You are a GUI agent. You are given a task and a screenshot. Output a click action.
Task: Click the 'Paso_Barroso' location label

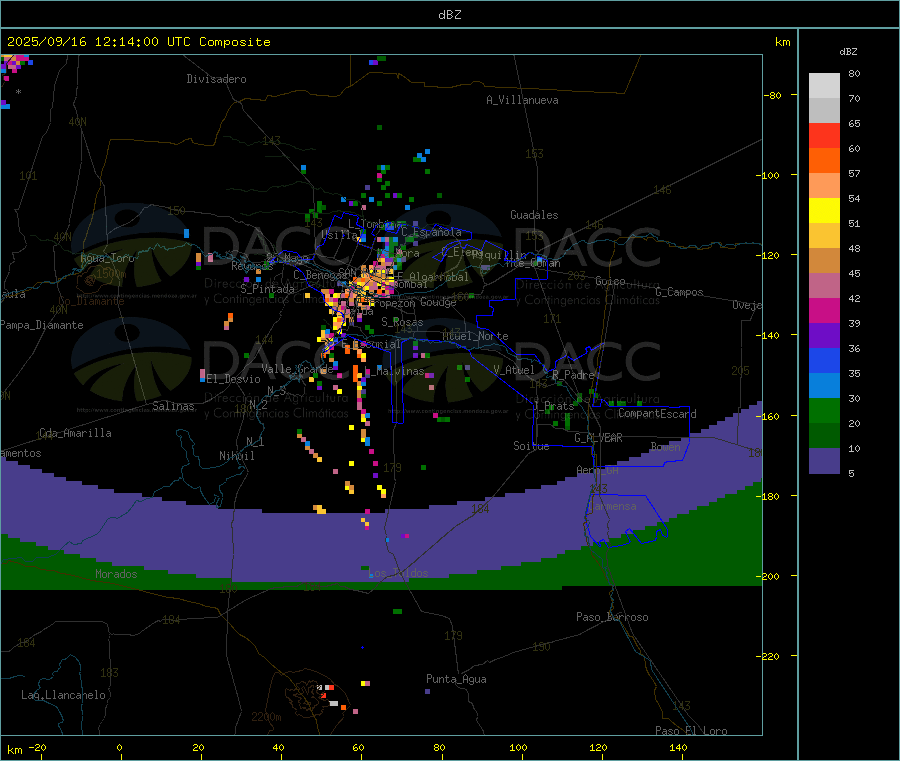[x=612, y=617]
